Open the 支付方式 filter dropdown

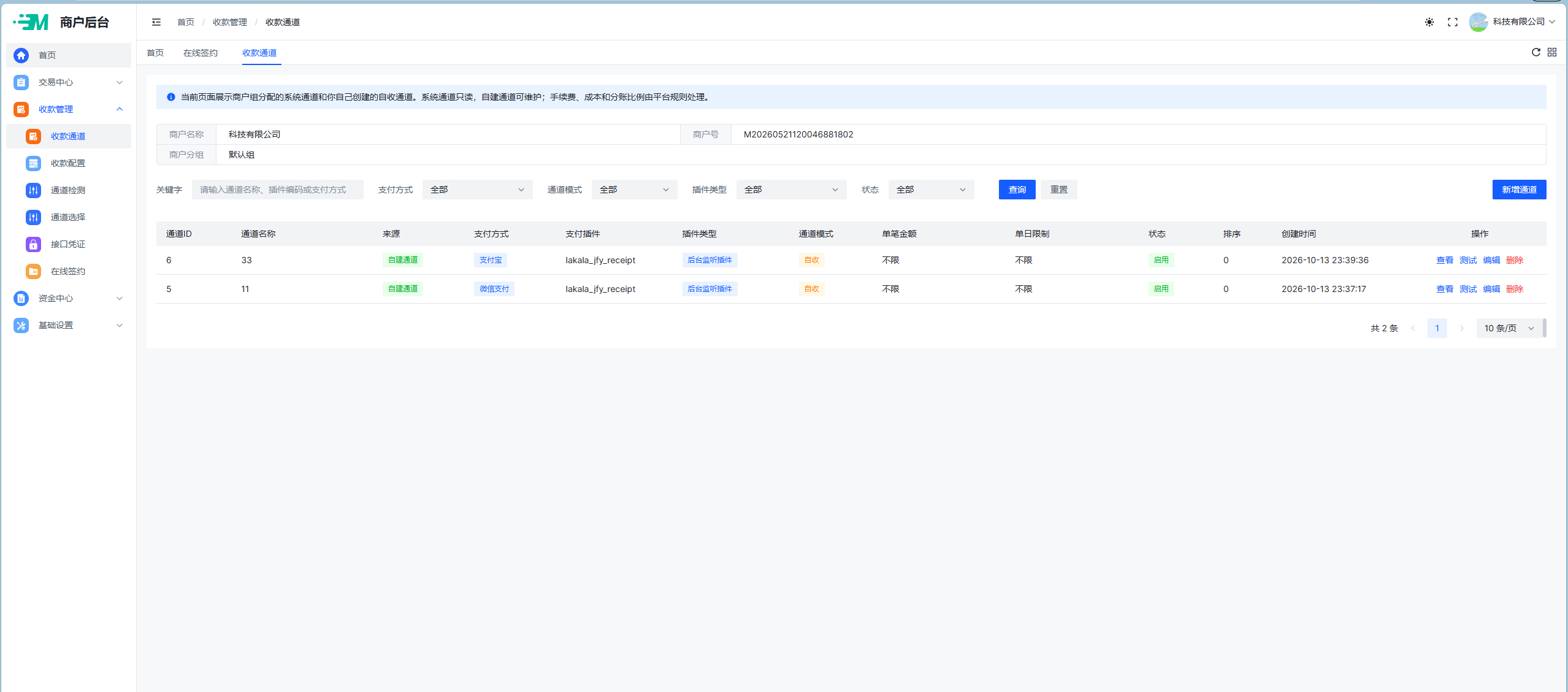point(477,190)
